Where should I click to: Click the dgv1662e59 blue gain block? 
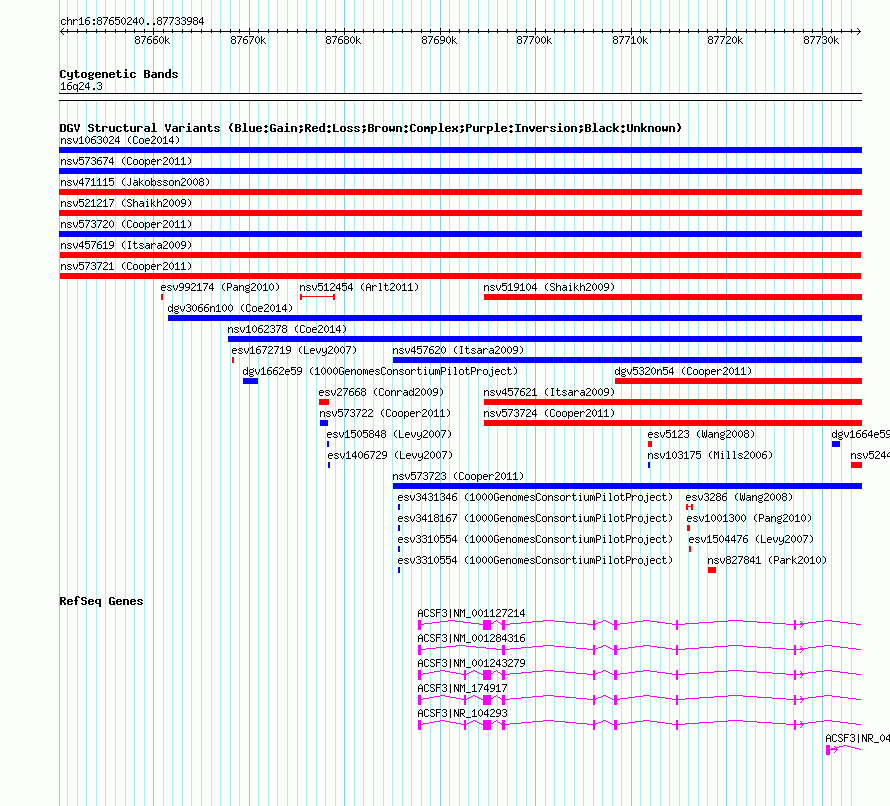(x=250, y=381)
